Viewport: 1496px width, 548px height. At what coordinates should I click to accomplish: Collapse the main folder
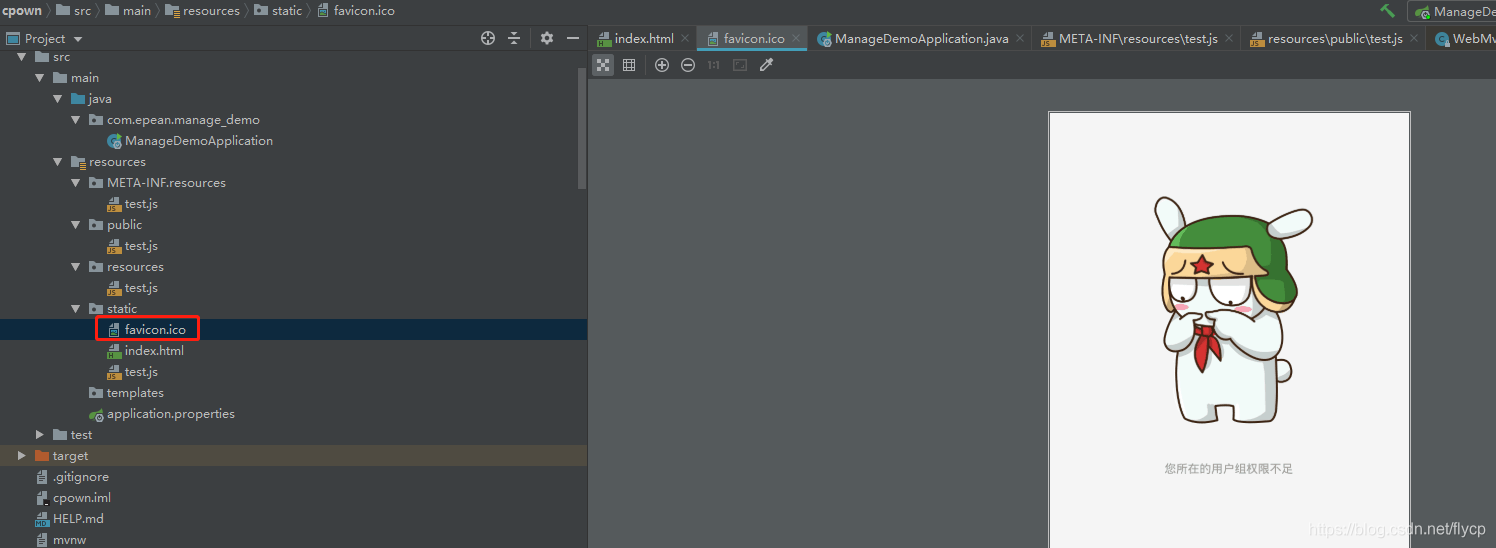[40, 78]
